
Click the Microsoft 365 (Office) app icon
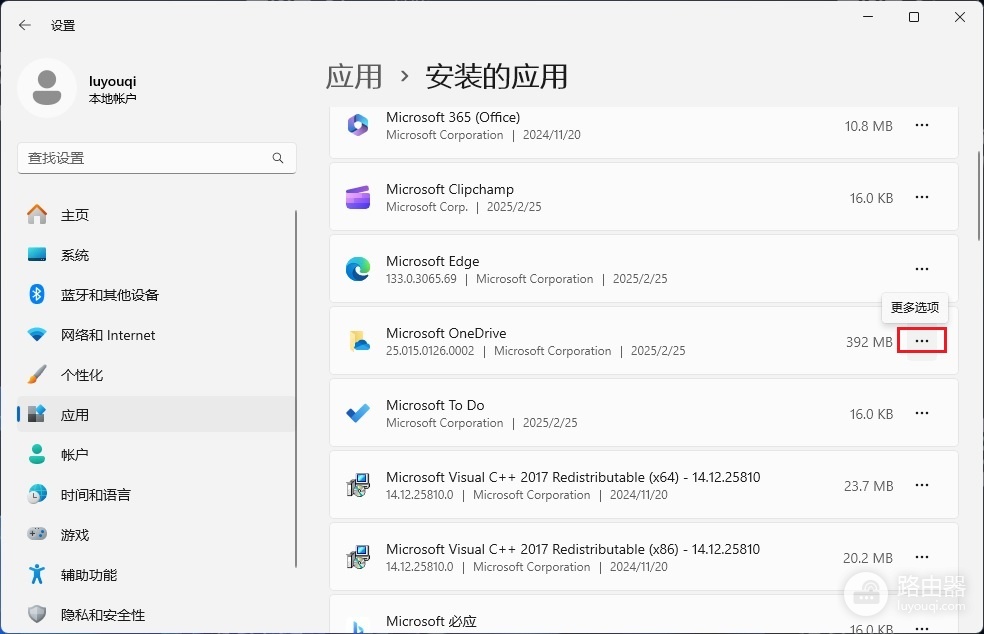click(x=358, y=125)
